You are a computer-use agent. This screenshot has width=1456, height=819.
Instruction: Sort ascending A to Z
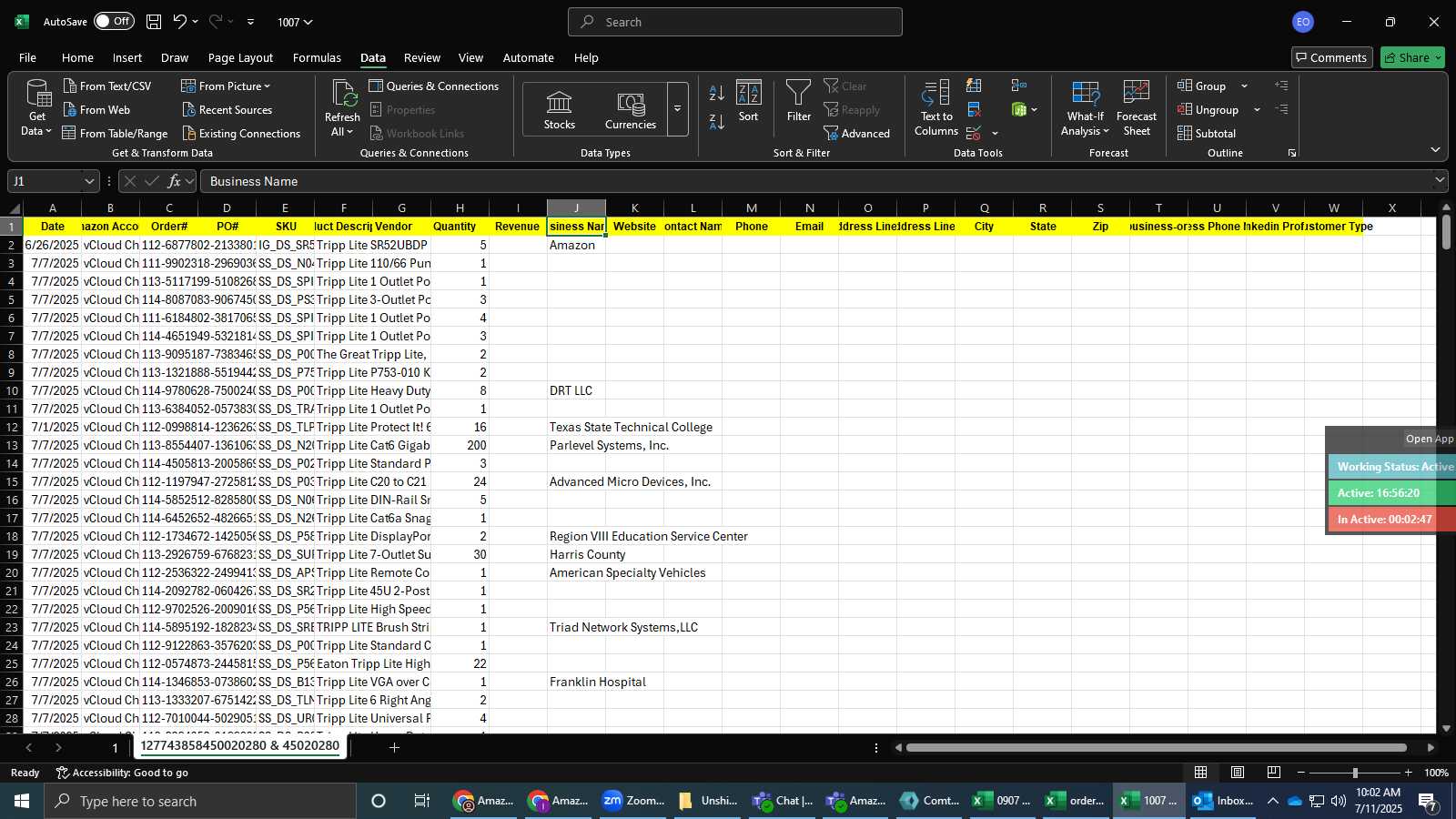pyautogui.click(x=716, y=93)
